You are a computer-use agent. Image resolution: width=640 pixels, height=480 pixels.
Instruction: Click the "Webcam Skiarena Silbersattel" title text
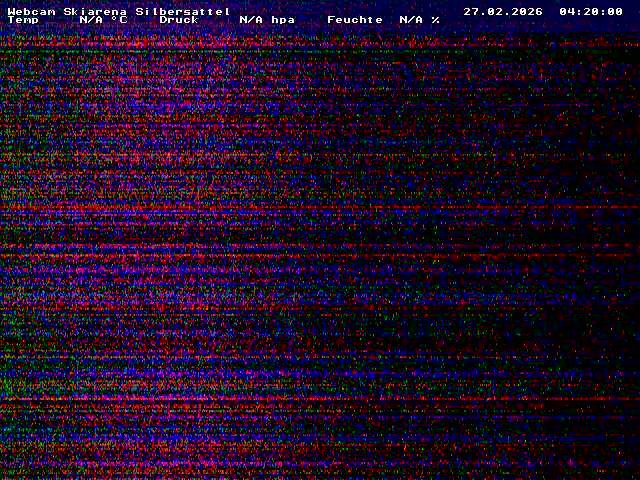point(119,11)
